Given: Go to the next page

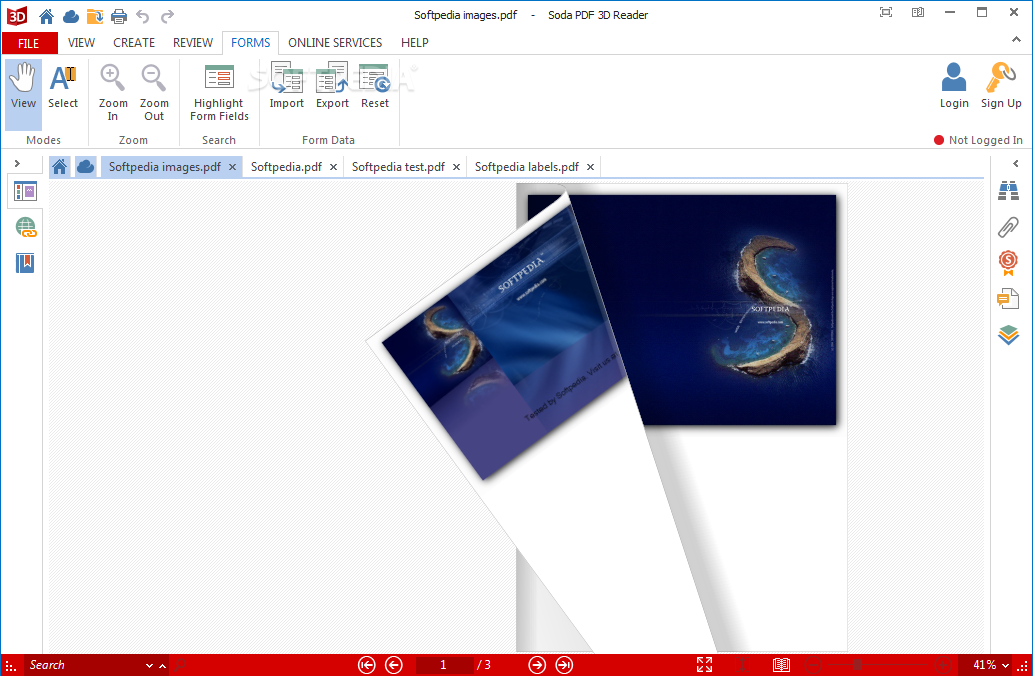Looking at the screenshot, I should (537, 665).
